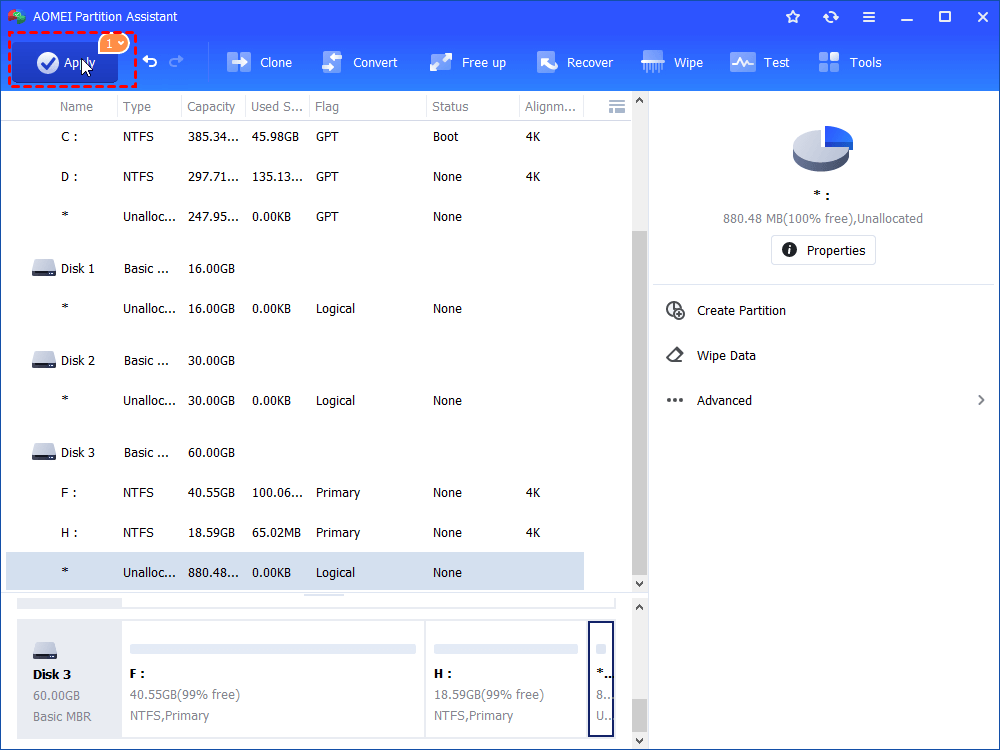1000x750 pixels.
Task: Click disk map scroll up arrow
Action: click(x=639, y=608)
